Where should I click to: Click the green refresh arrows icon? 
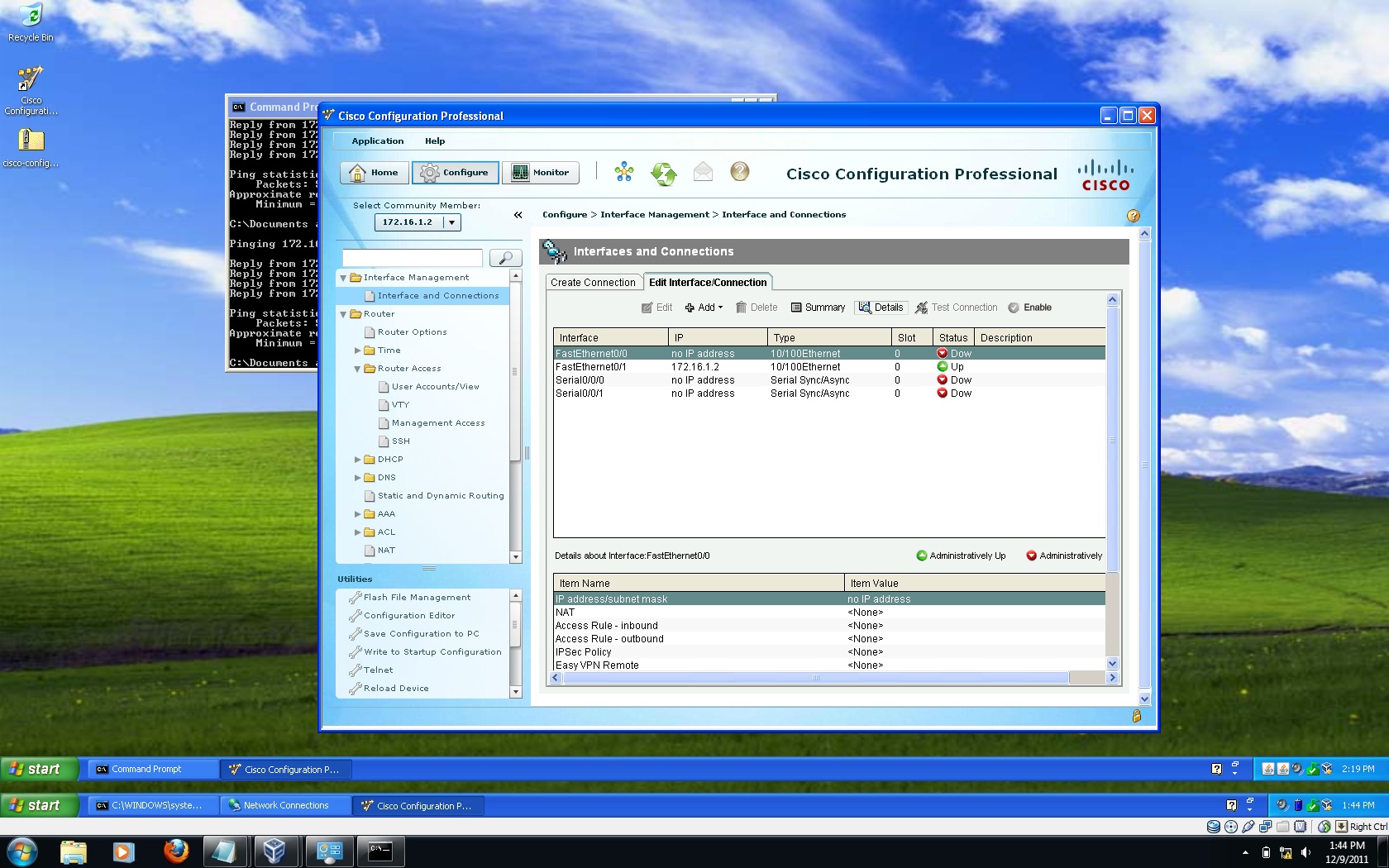(663, 173)
